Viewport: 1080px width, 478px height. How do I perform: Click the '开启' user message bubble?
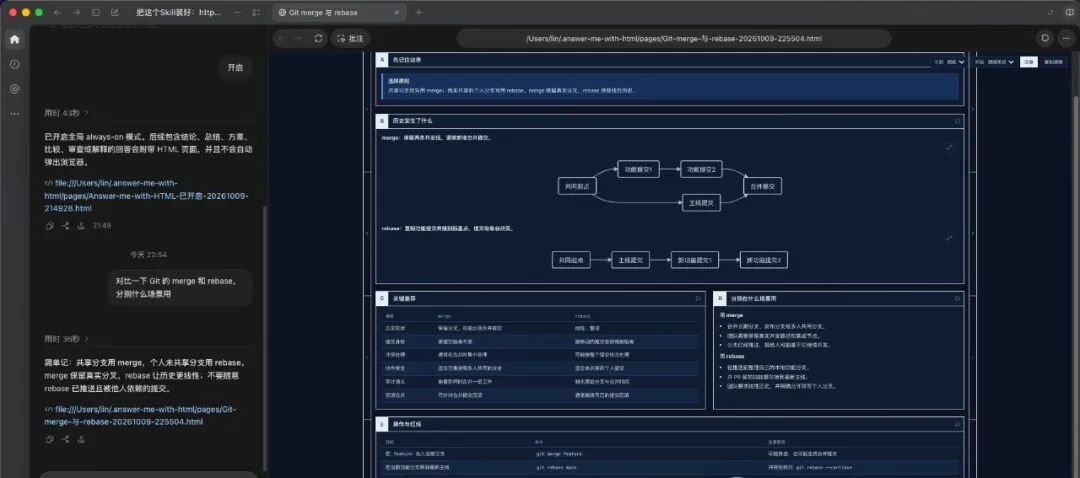click(236, 68)
